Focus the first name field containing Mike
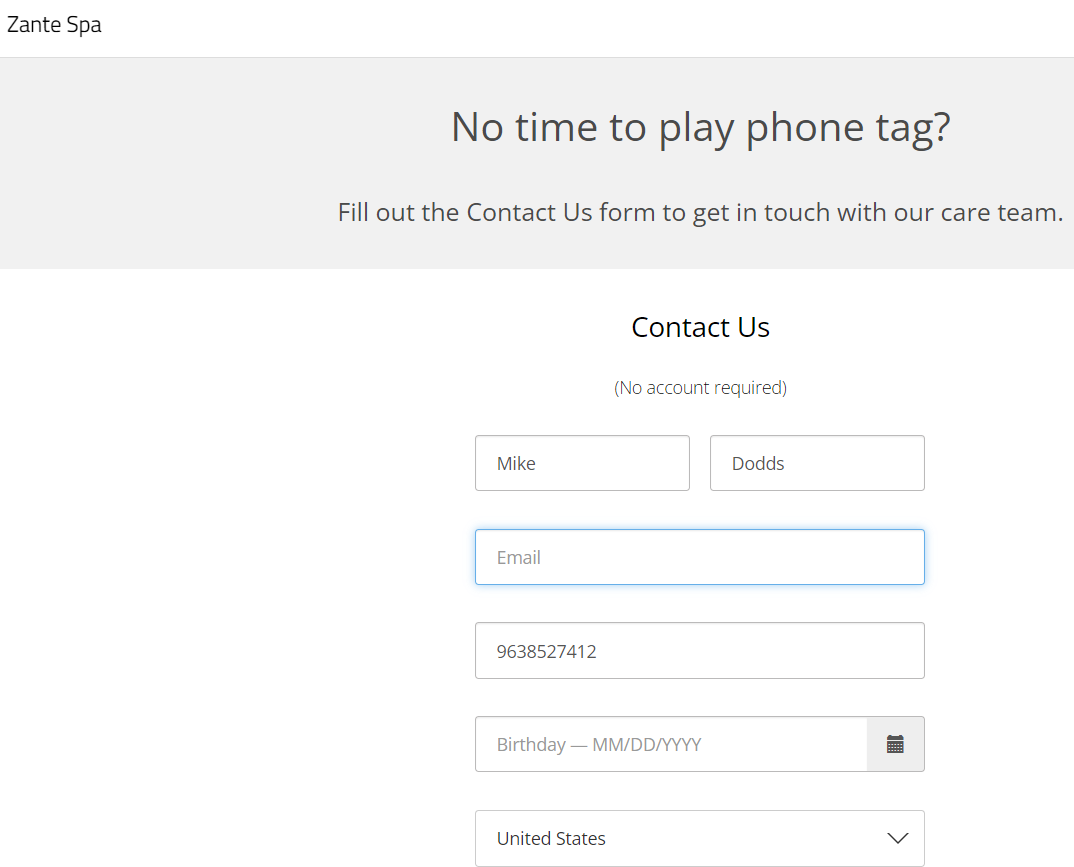Viewport: 1074px width, 867px height. 582,463
